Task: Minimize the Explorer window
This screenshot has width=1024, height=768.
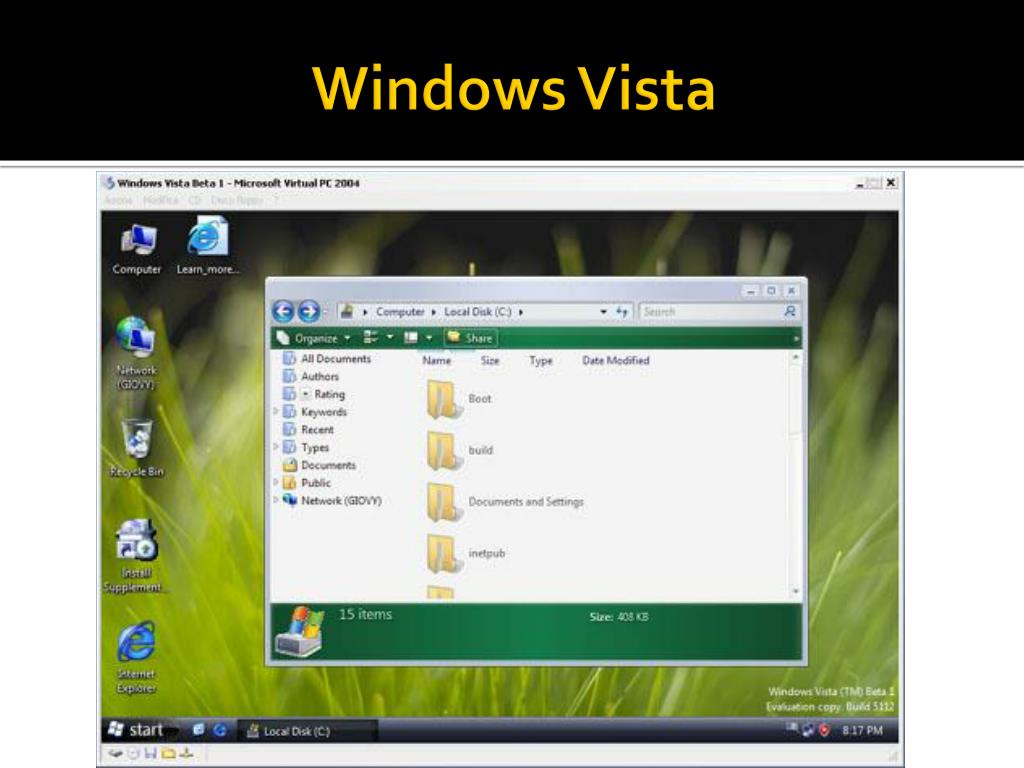Action: 751,291
